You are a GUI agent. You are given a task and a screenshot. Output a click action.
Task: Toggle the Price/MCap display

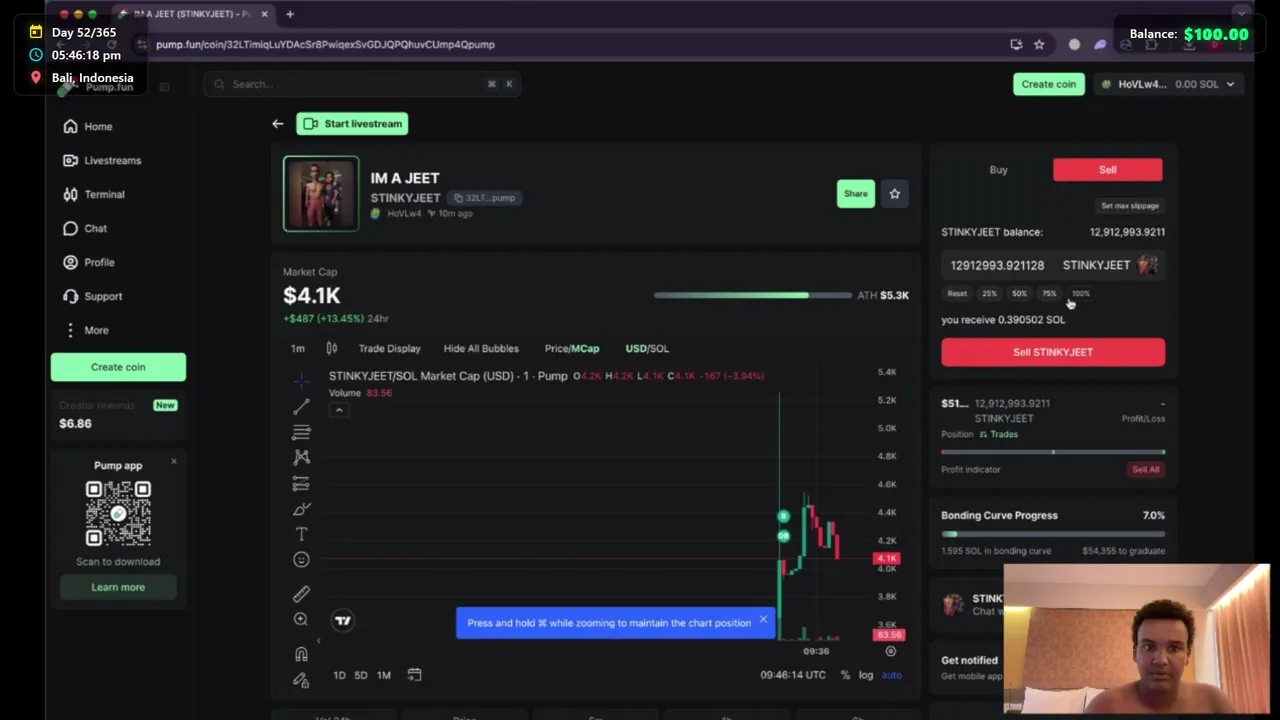(572, 348)
